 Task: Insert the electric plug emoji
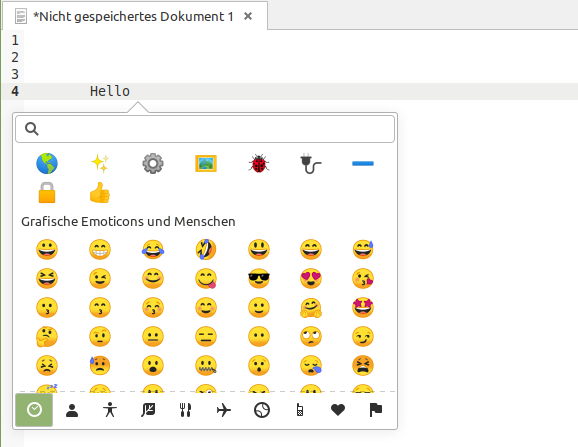point(311,163)
